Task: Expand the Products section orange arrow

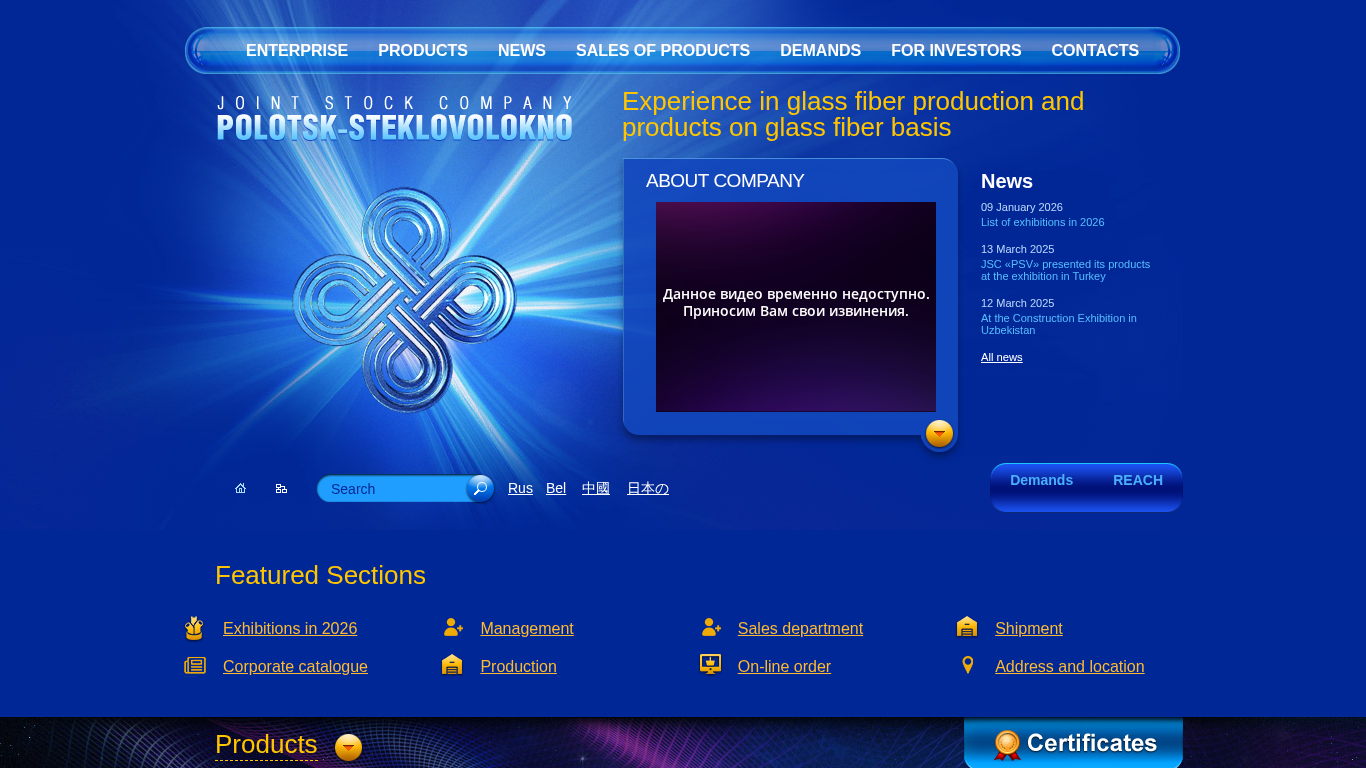Action: point(348,747)
